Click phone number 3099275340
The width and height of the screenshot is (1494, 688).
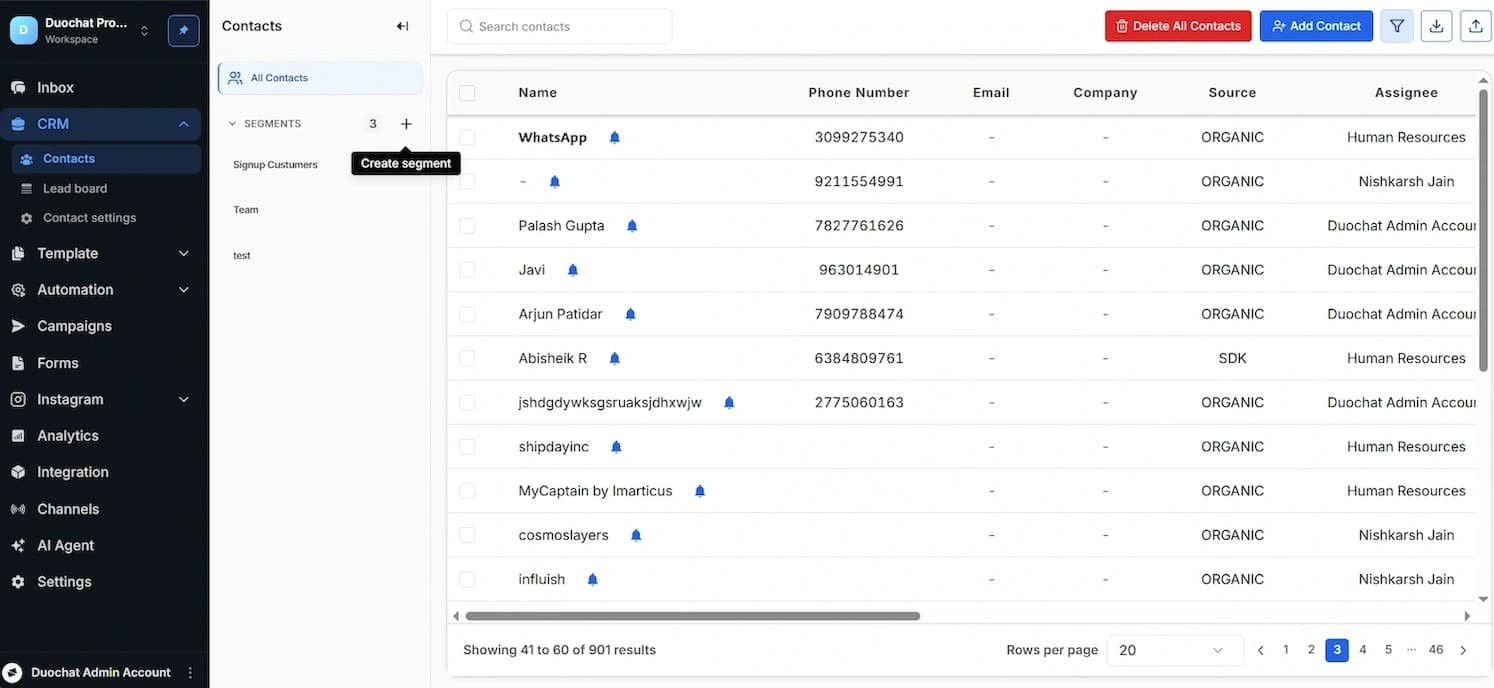coord(859,137)
